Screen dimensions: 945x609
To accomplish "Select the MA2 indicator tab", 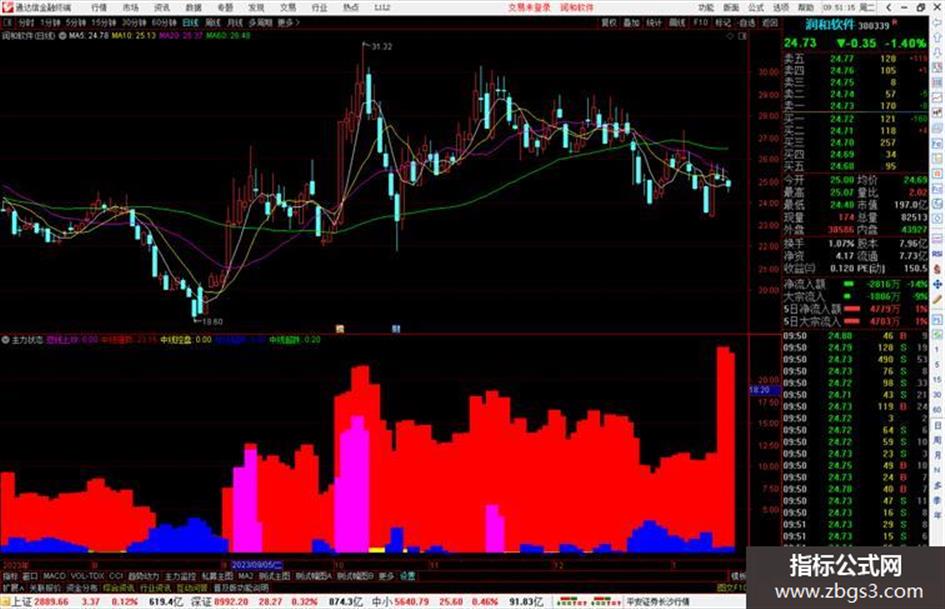I will [245, 576].
